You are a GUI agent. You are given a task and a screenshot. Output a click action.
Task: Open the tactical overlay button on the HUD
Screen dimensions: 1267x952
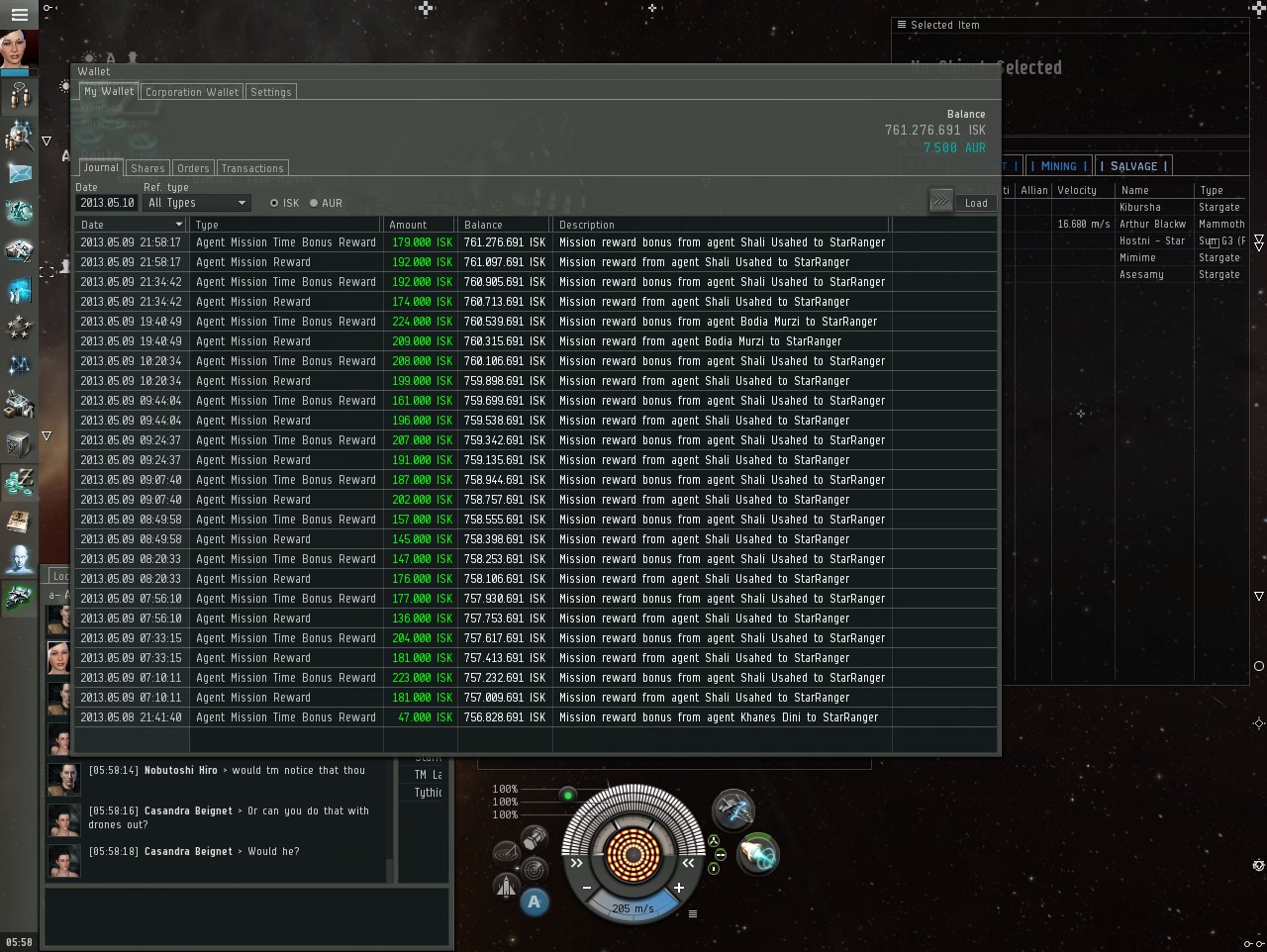pyautogui.click(x=506, y=853)
